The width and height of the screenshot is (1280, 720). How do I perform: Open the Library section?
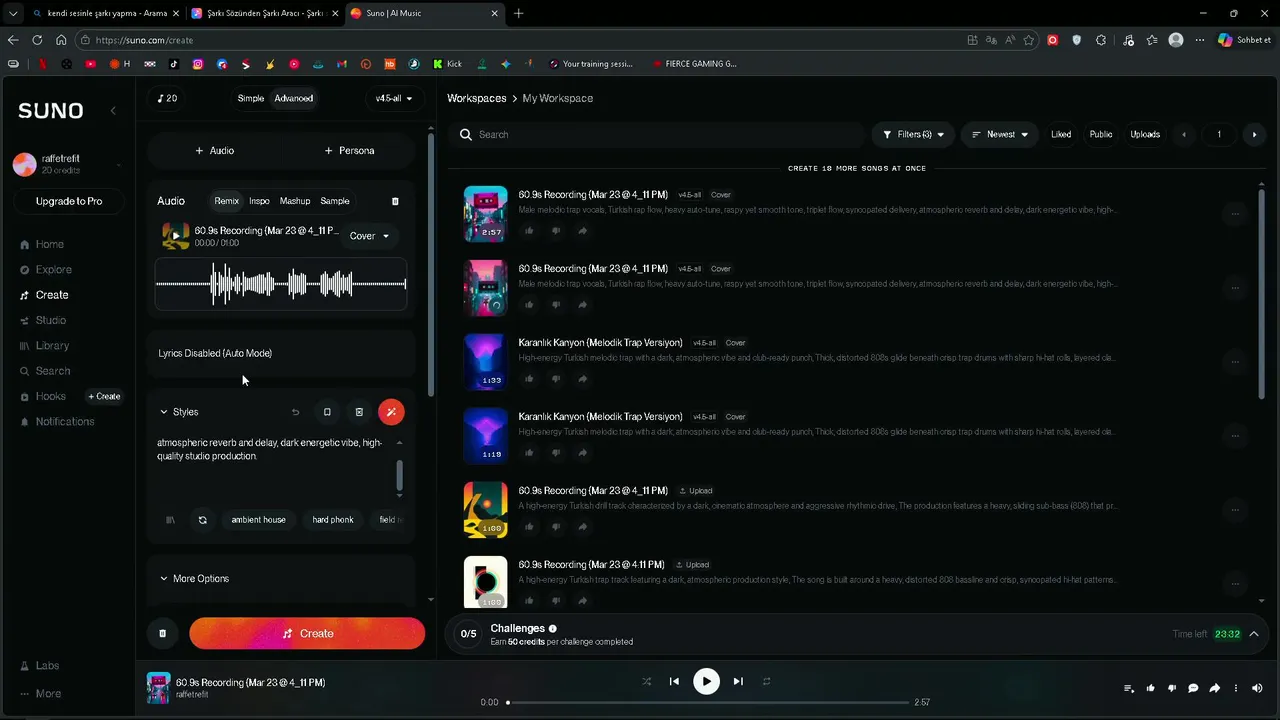click(x=44, y=346)
